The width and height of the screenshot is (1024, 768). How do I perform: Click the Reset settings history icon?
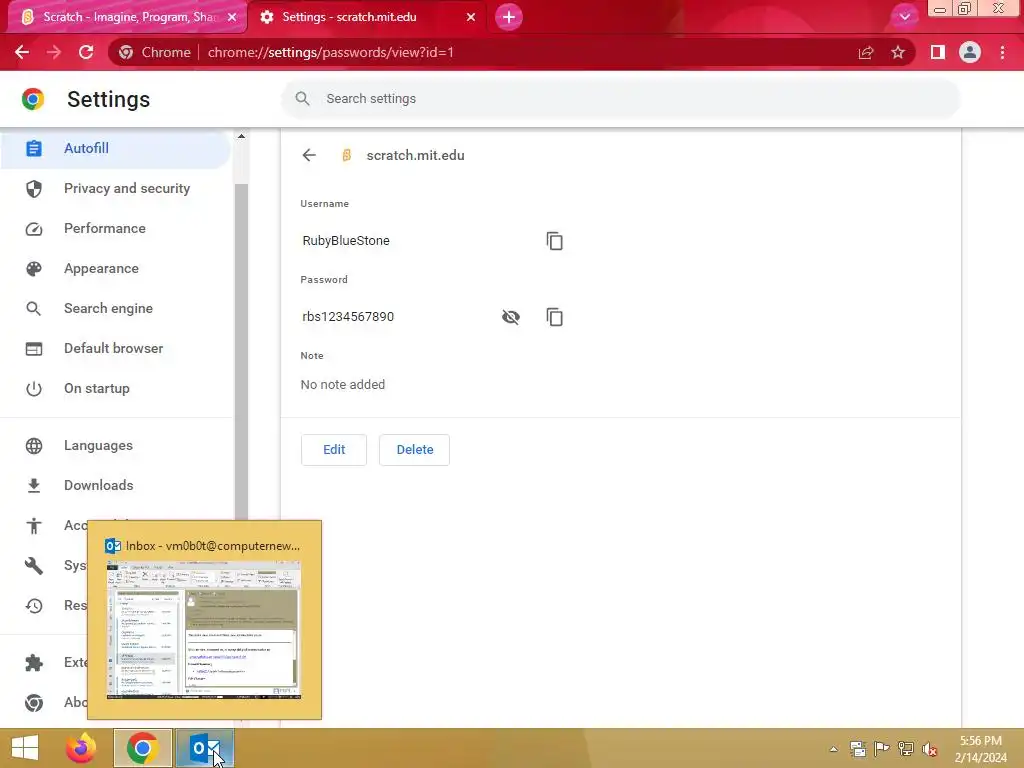click(34, 605)
